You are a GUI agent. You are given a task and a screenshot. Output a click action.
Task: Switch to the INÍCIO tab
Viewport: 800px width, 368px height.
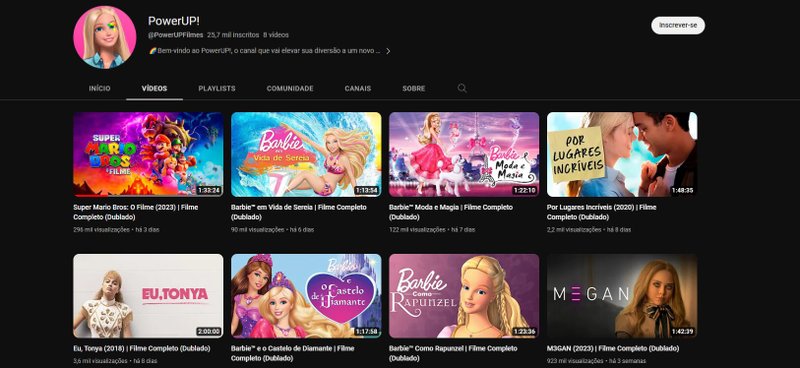click(x=99, y=88)
